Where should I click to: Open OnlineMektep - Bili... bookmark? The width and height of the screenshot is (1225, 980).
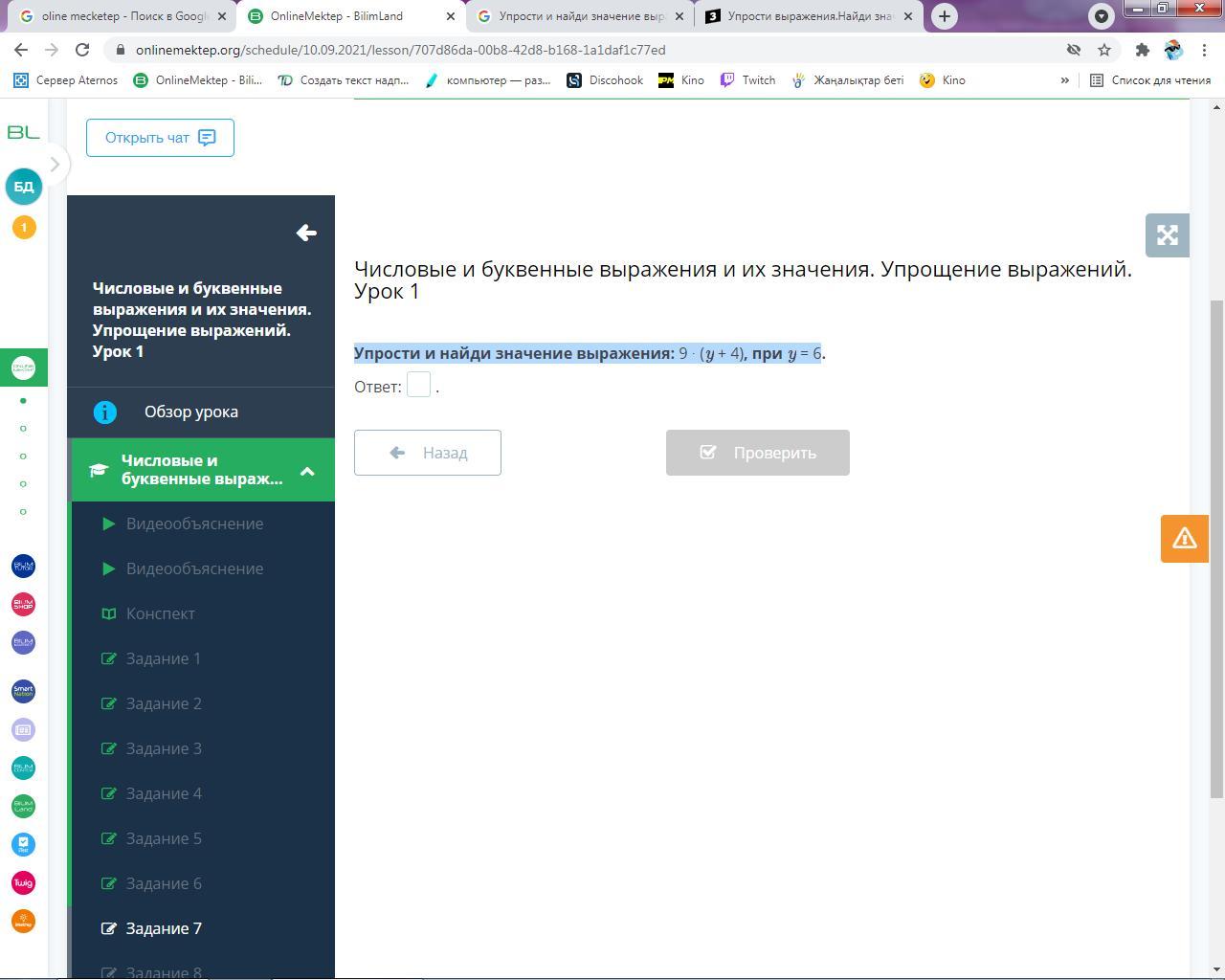(x=197, y=80)
